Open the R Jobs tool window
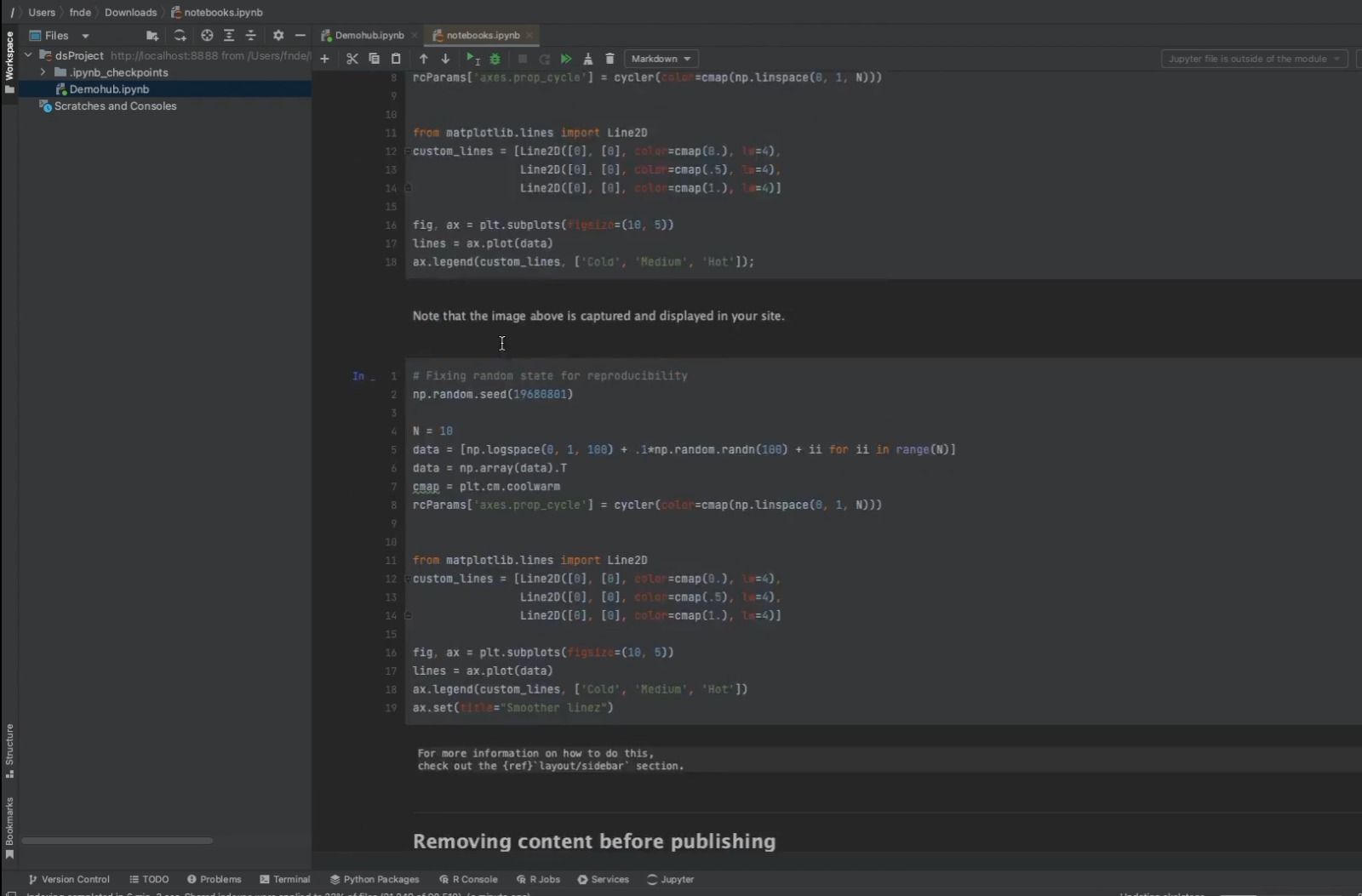The width and height of the screenshot is (1362, 896). point(538,879)
